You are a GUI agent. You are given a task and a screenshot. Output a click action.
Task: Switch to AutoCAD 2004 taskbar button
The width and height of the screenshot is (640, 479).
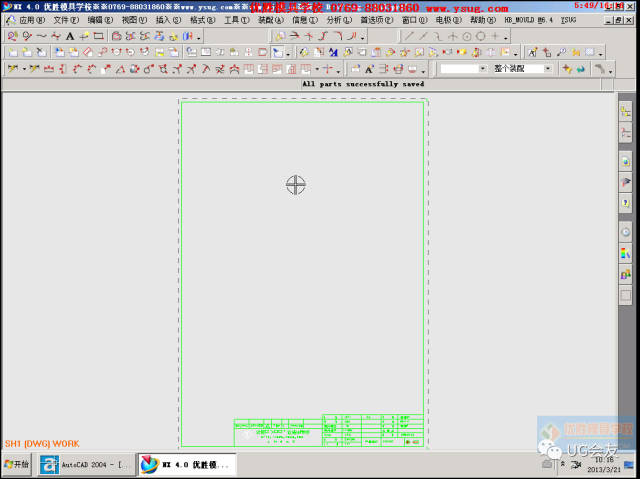click(x=86, y=465)
